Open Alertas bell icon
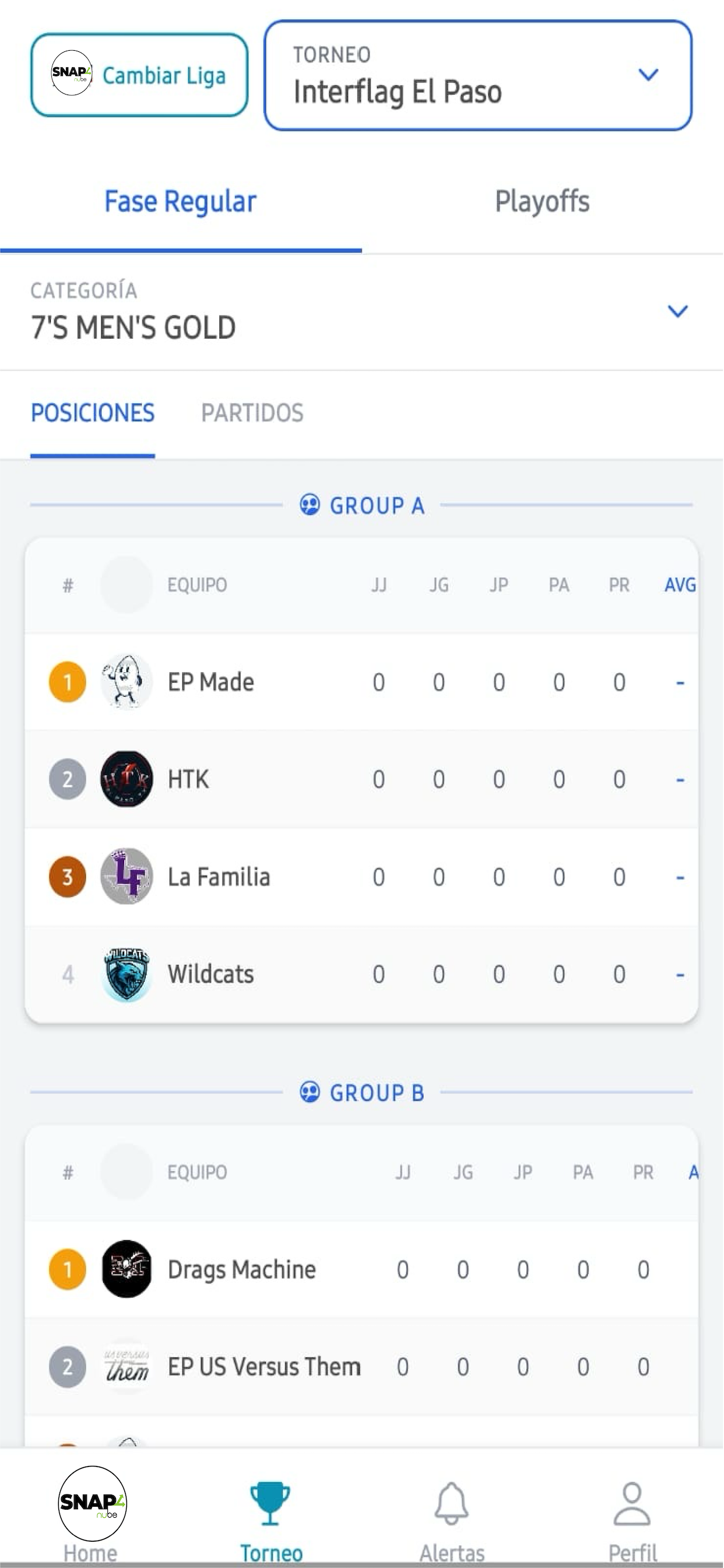The image size is (724, 1568). [451, 1503]
